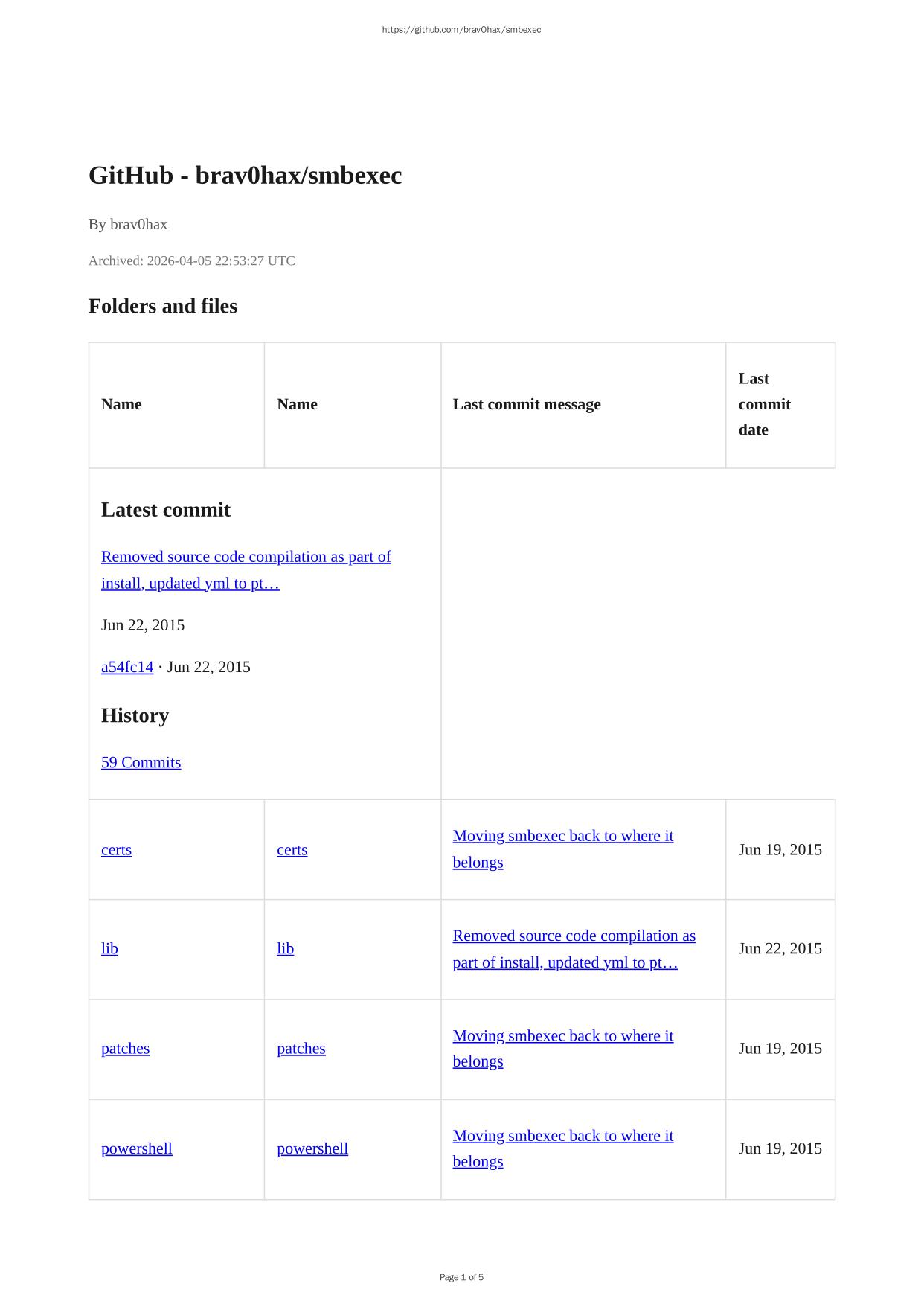
Task: Open the powershell folder in first column
Action: point(136,1148)
